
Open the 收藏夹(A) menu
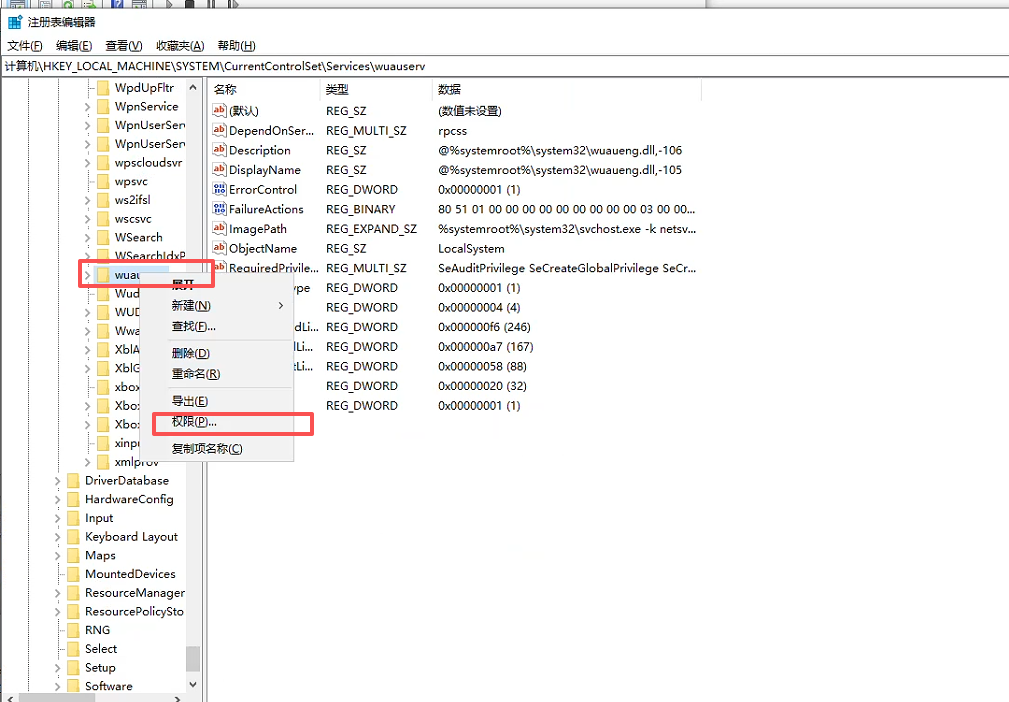(x=180, y=46)
